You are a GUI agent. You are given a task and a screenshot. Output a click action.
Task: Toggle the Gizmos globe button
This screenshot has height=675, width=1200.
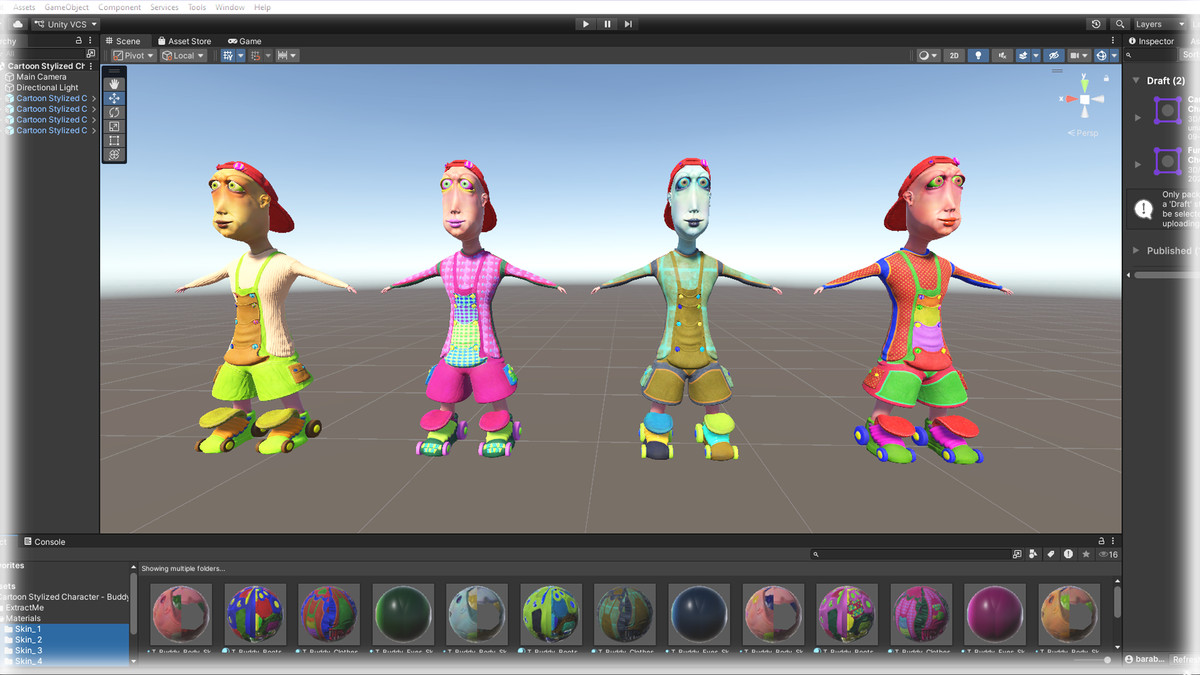(1102, 56)
